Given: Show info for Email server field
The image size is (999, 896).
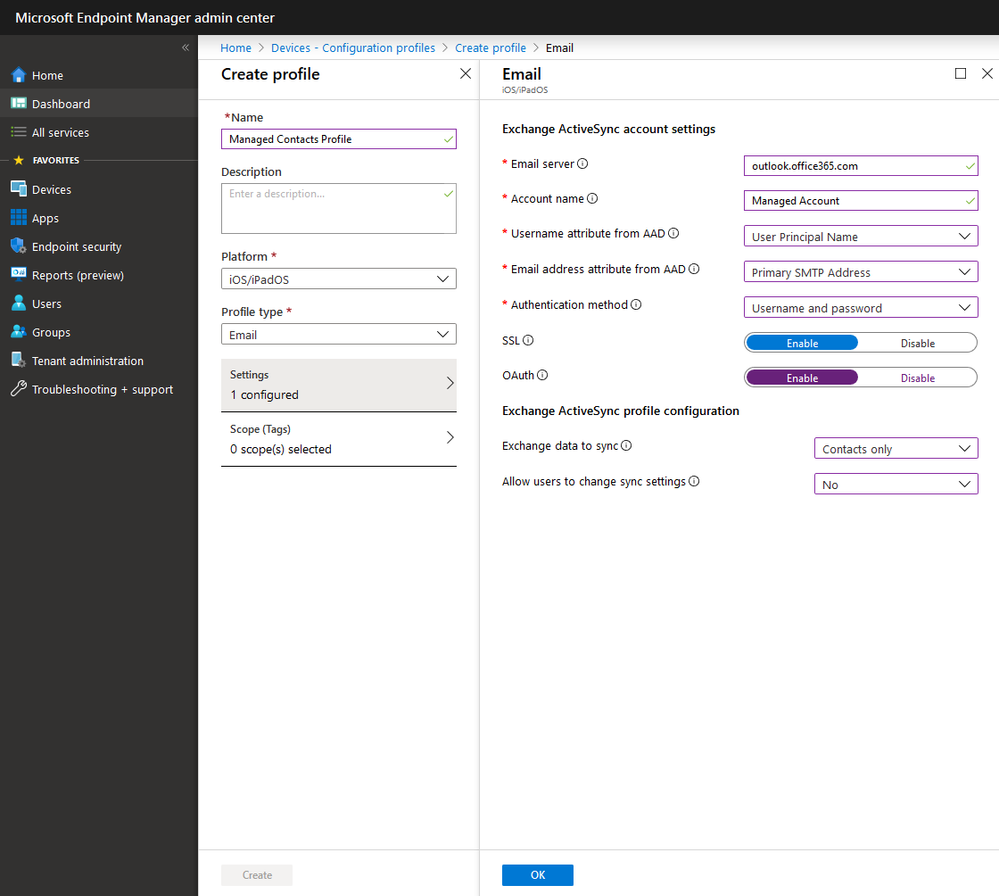Looking at the screenshot, I should pos(582,164).
